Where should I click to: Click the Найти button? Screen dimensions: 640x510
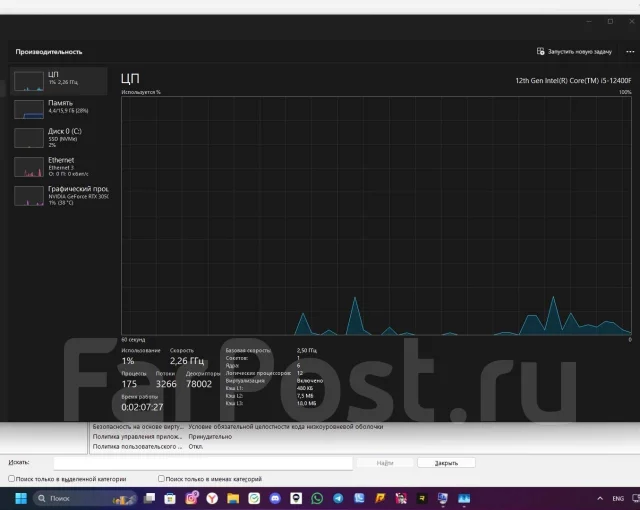point(384,463)
